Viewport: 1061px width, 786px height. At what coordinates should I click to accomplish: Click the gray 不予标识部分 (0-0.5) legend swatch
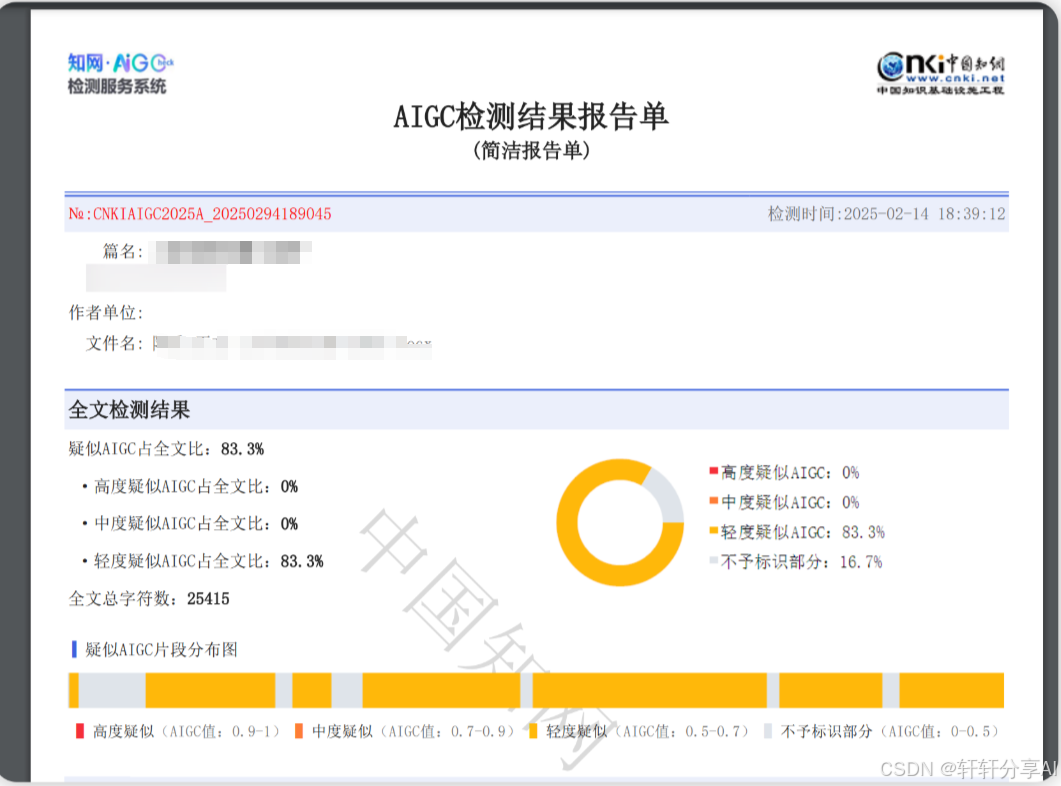pos(768,731)
